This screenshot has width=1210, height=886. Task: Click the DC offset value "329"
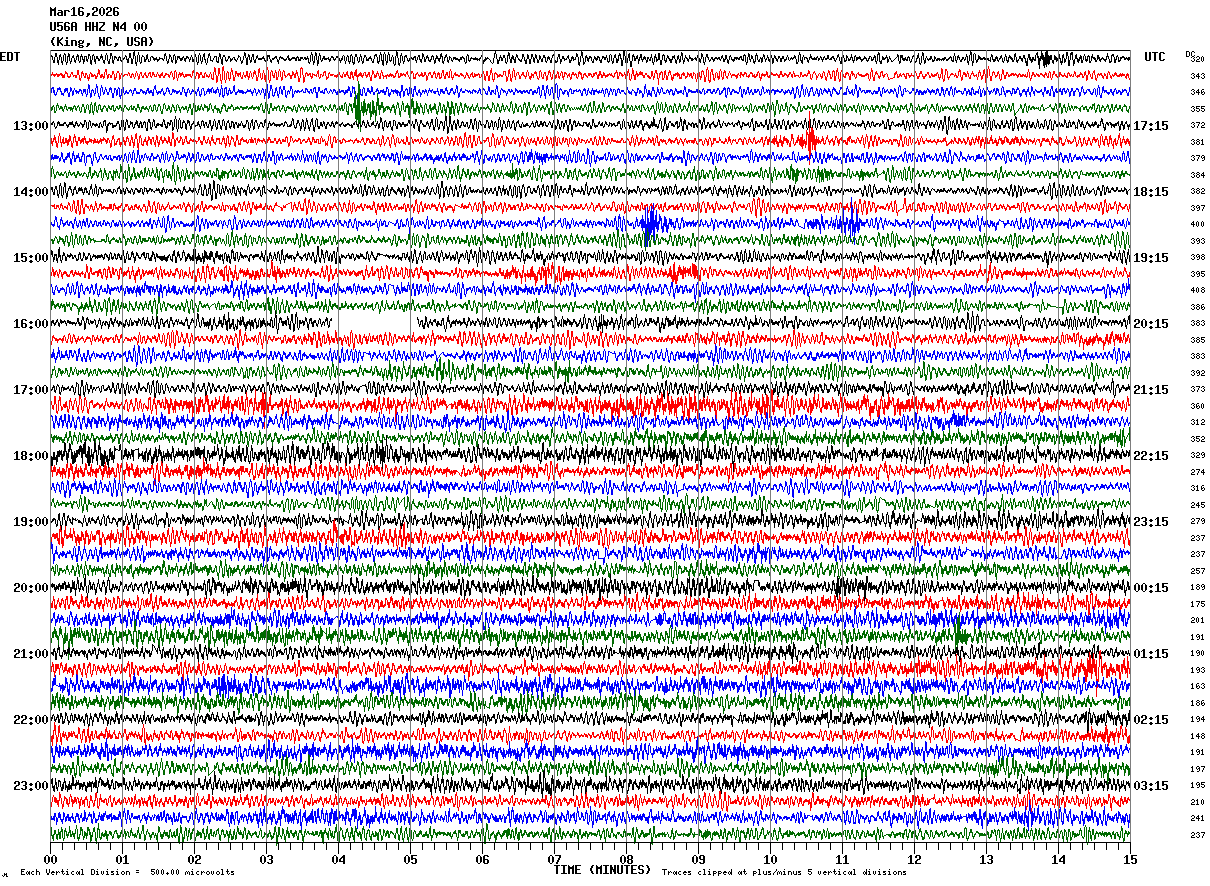1197,455
